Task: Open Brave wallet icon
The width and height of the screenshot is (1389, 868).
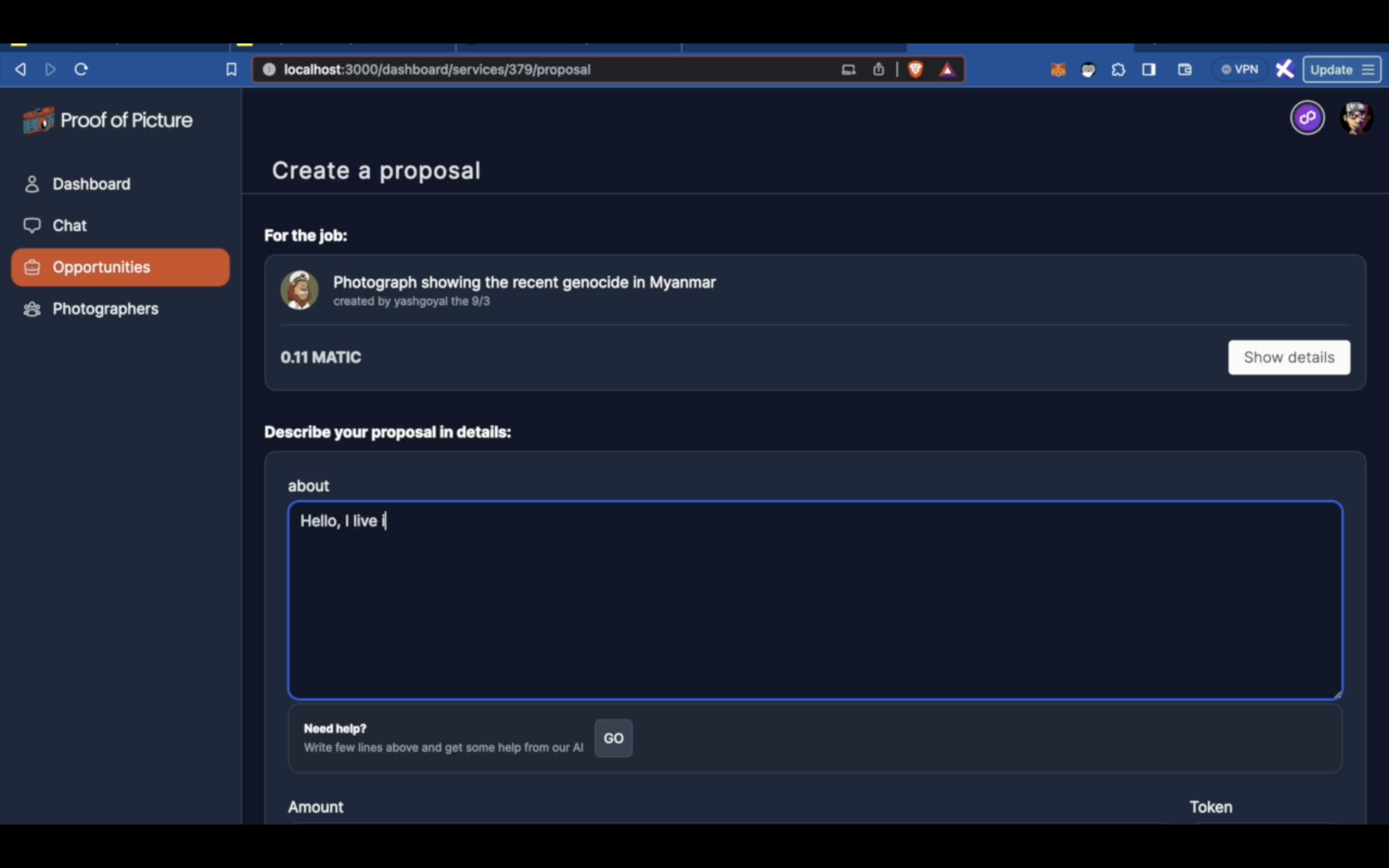Action: click(x=1185, y=69)
